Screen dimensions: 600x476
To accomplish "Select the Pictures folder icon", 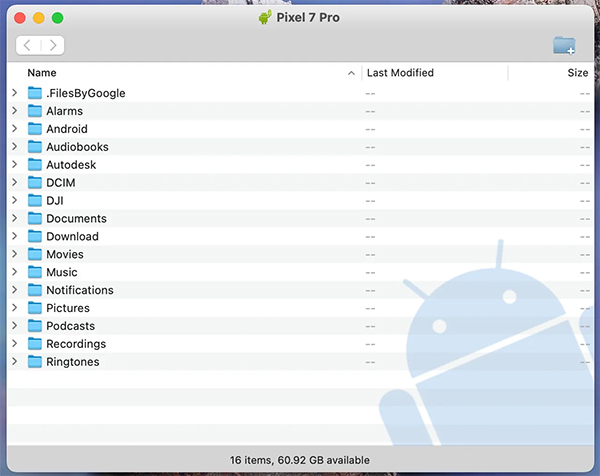I will (x=35, y=308).
